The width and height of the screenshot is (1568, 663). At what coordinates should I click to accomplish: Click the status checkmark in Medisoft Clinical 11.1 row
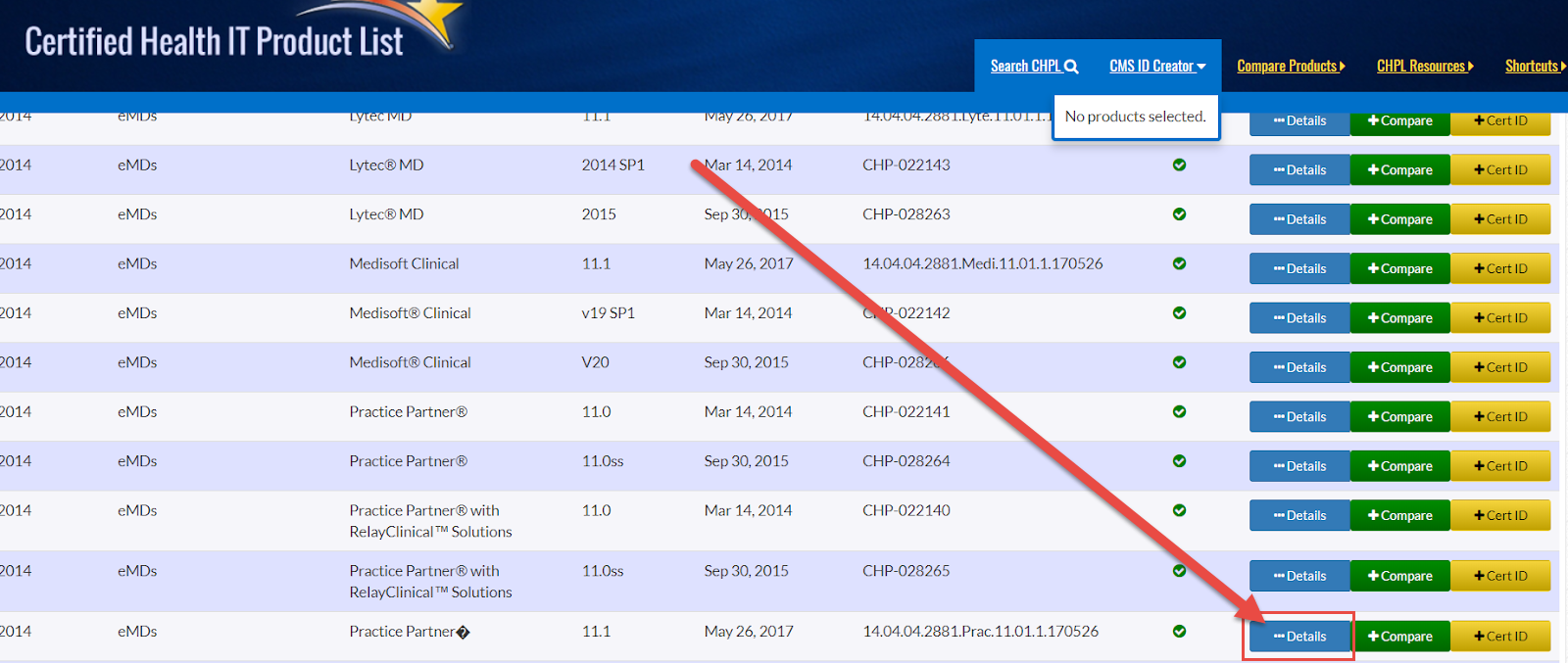[x=1179, y=263]
